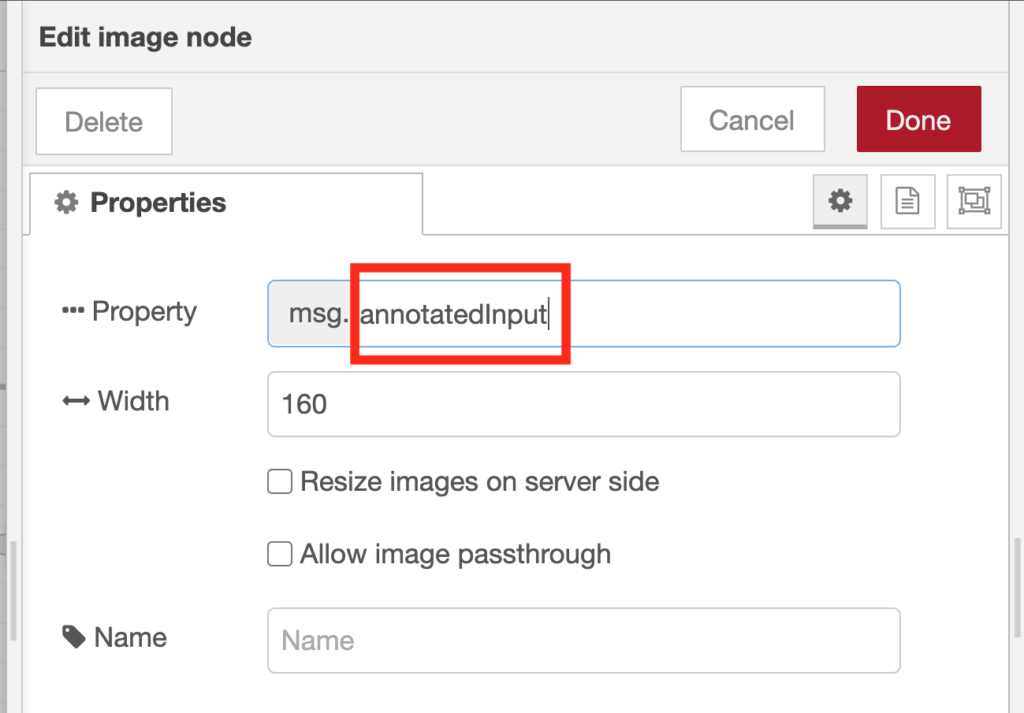Click the tag icon beside the Name label
The image size is (1024, 713).
click(x=71, y=635)
